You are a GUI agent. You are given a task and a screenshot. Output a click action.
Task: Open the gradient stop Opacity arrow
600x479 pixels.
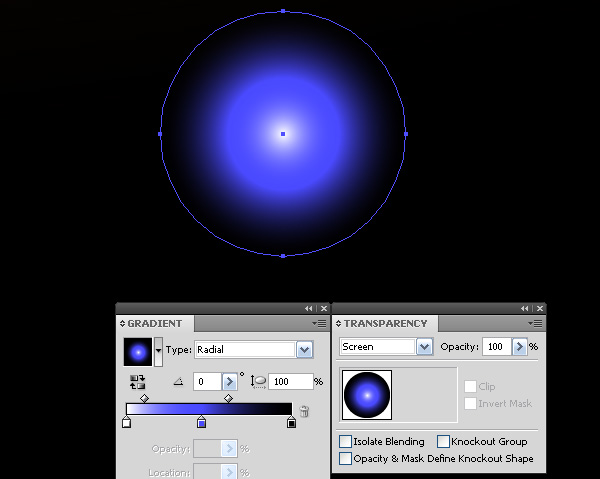click(x=229, y=448)
